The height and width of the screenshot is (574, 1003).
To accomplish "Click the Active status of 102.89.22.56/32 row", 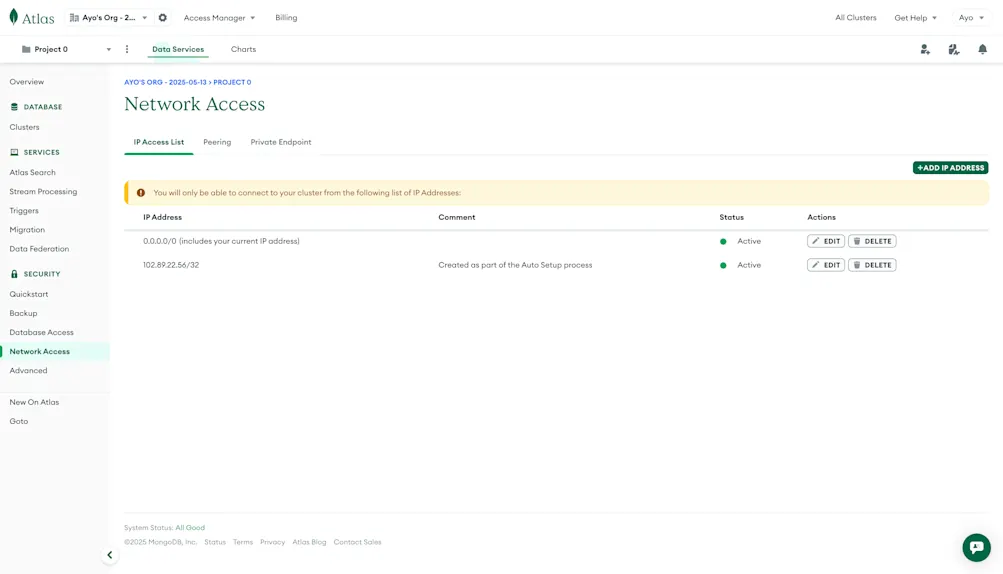I will (x=749, y=265).
